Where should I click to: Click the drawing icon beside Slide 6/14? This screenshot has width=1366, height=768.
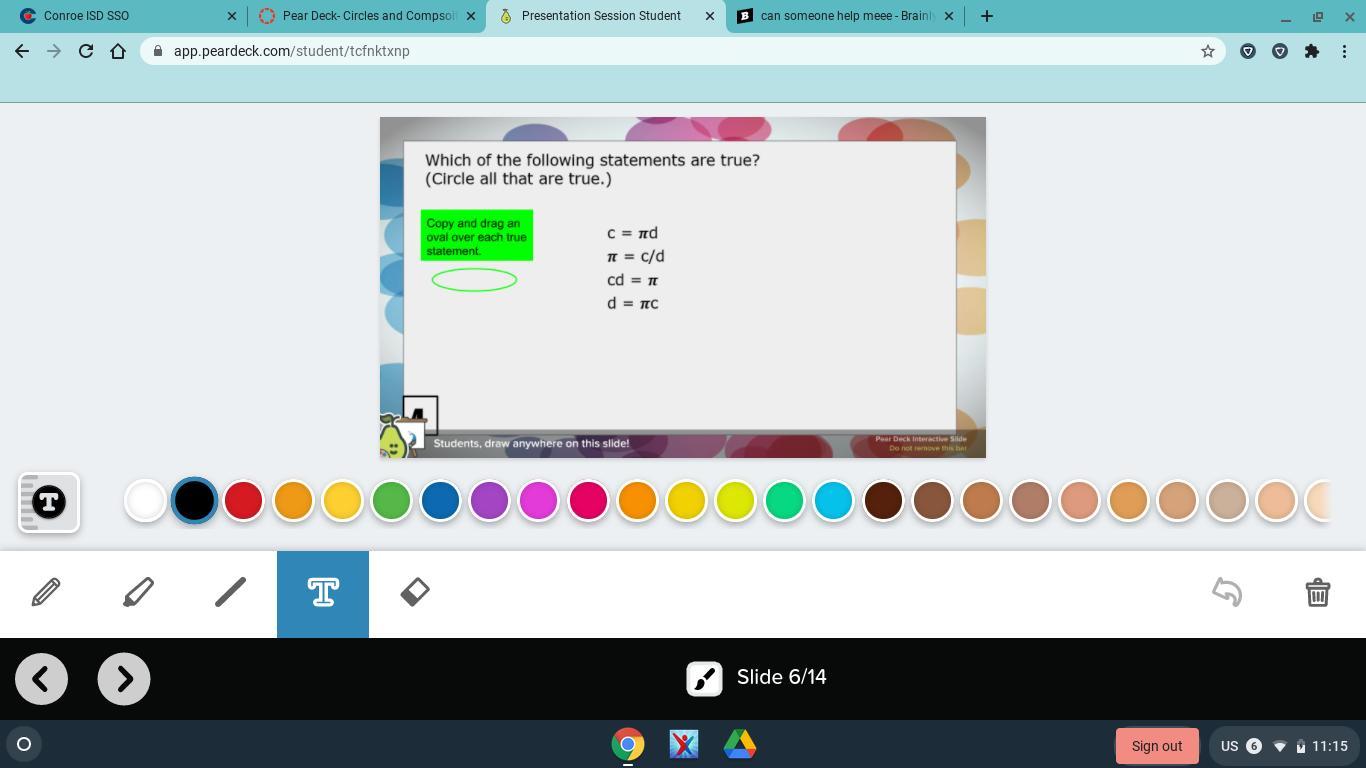pos(704,678)
